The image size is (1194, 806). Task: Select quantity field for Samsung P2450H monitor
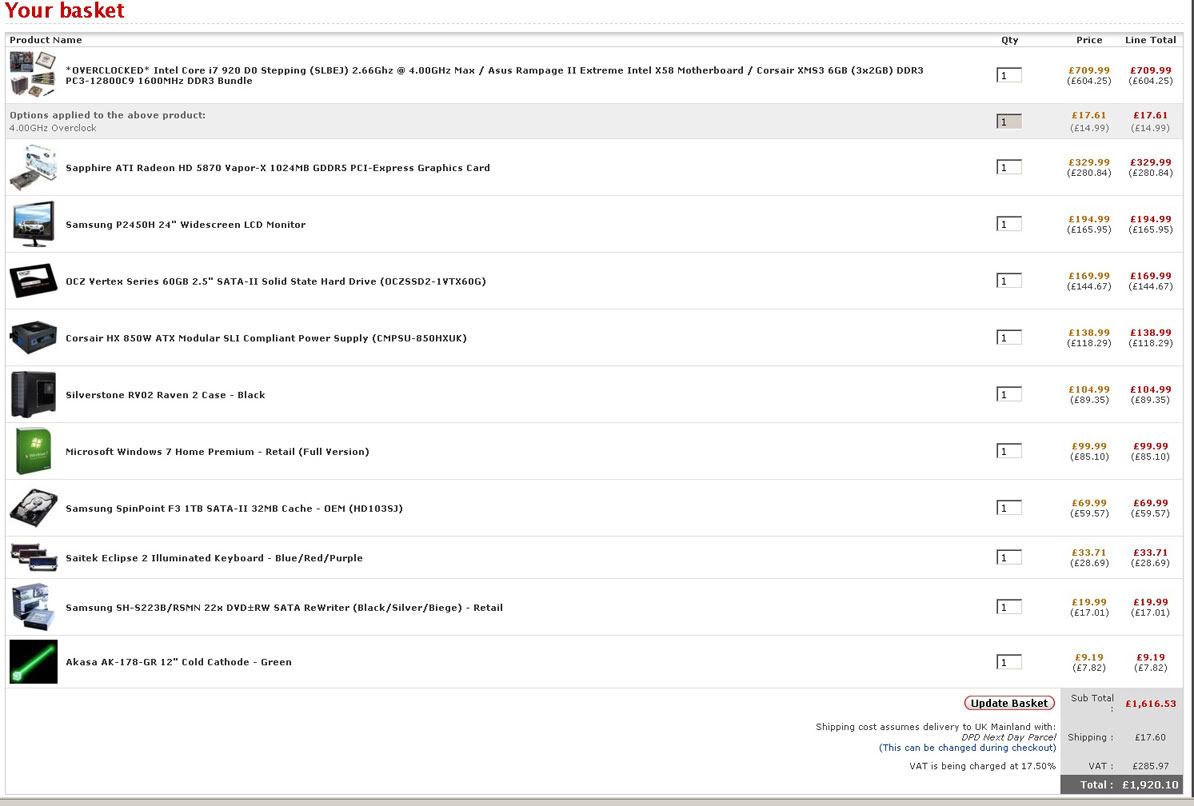click(x=1009, y=224)
